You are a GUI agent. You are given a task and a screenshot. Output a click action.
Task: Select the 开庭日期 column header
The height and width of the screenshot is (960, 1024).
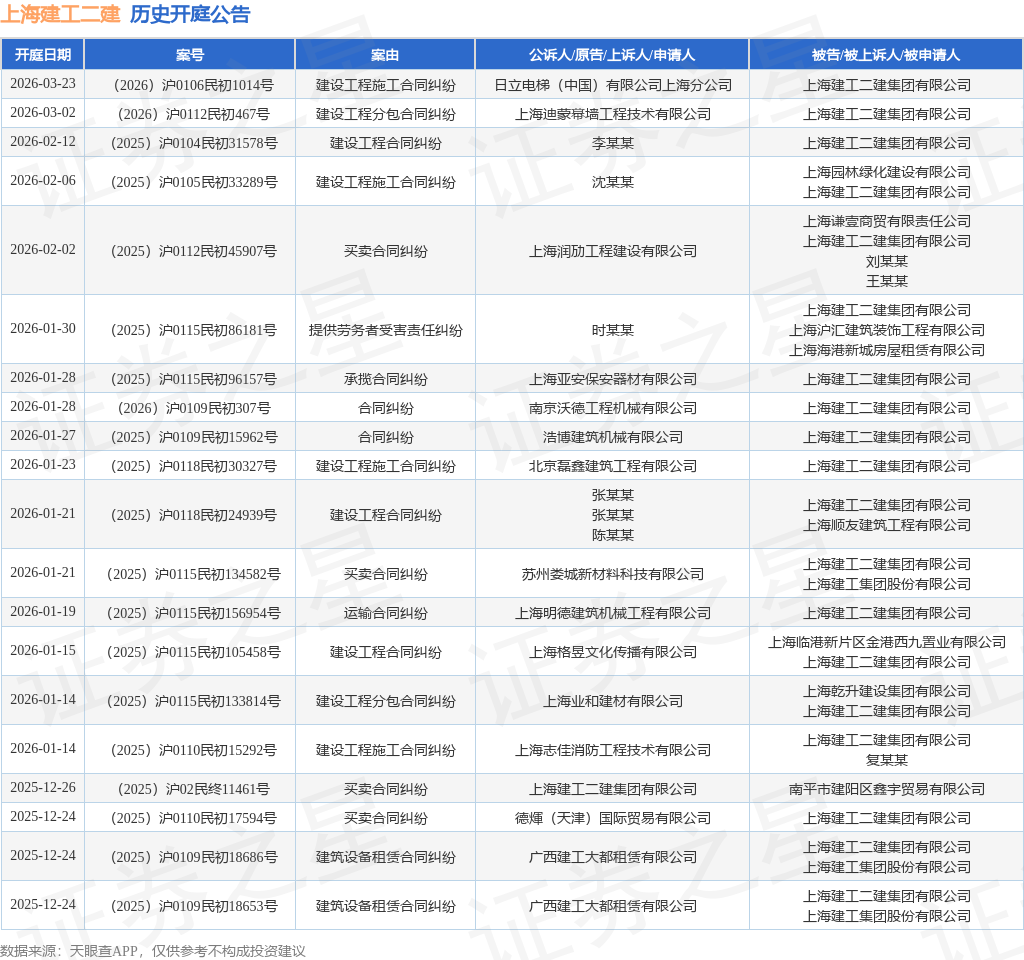click(42, 55)
